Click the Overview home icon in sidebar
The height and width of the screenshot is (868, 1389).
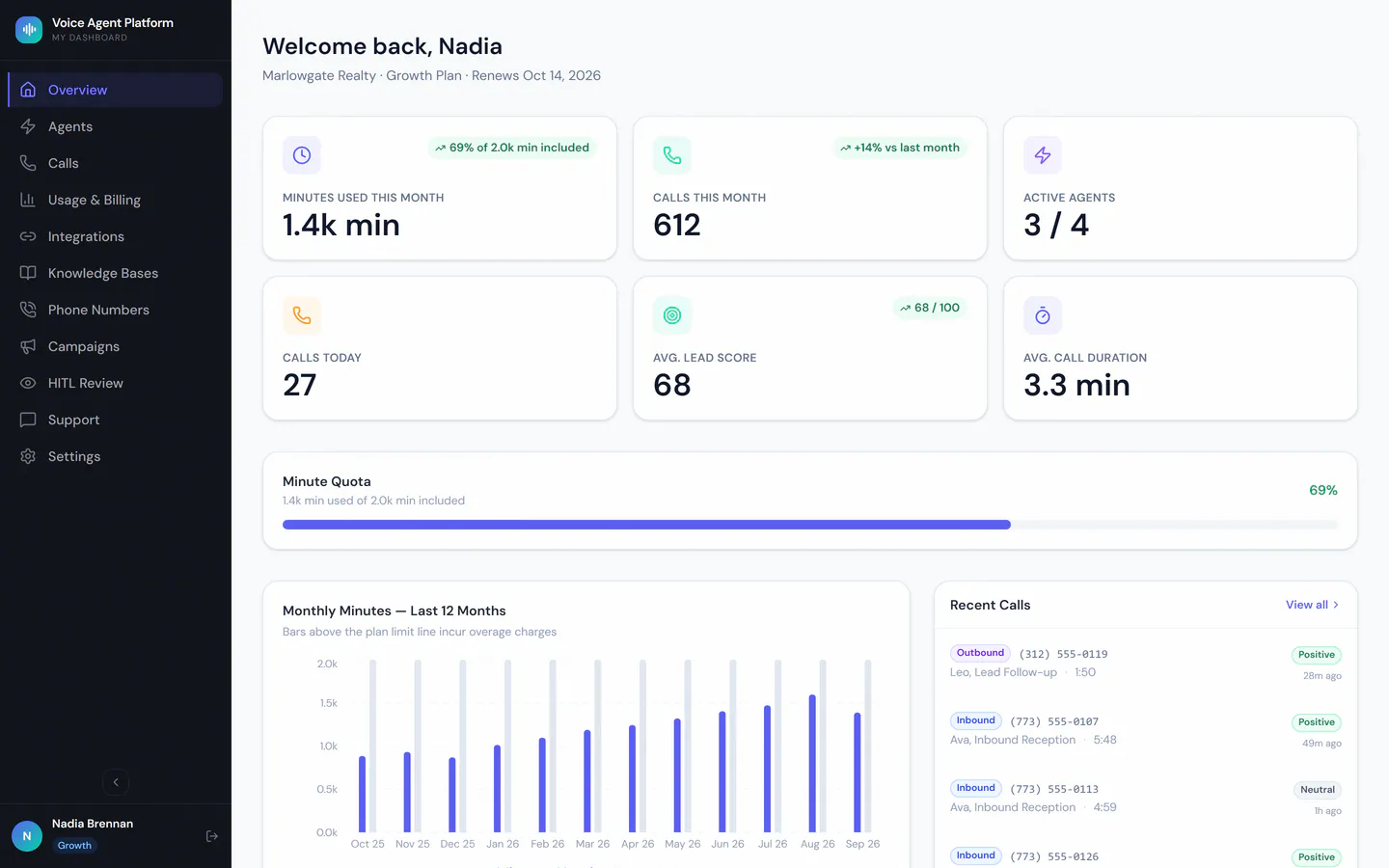(x=28, y=90)
